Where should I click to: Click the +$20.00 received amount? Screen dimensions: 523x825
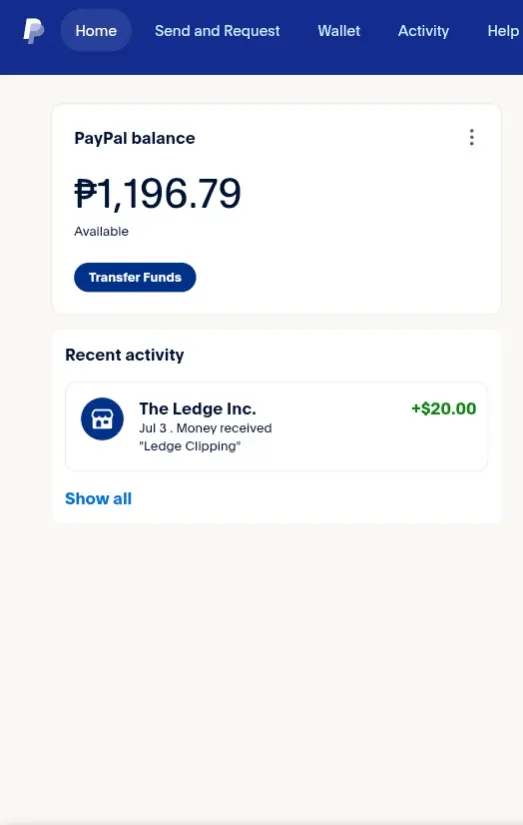444,408
